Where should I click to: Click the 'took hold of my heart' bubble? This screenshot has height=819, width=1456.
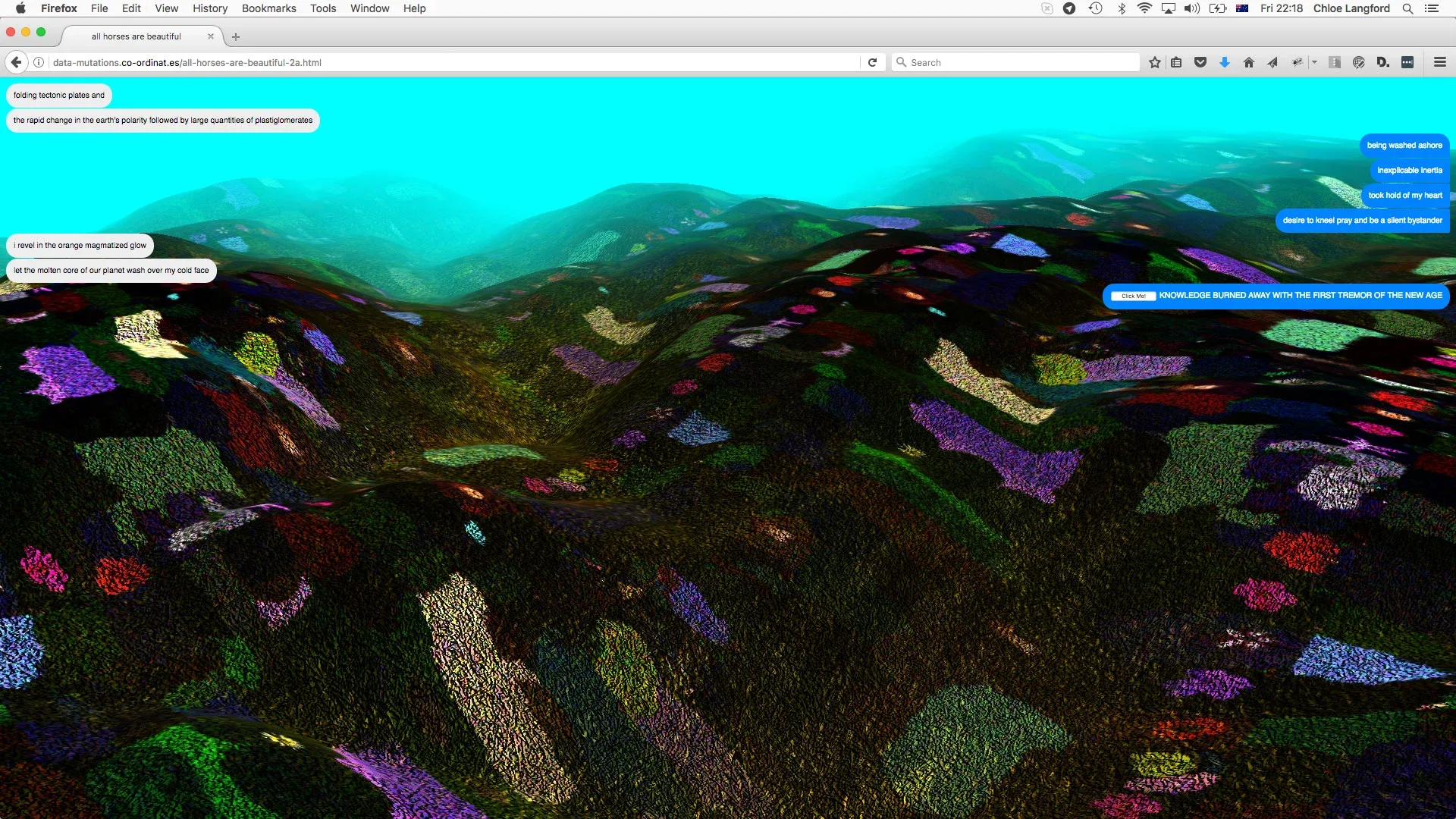tap(1404, 196)
